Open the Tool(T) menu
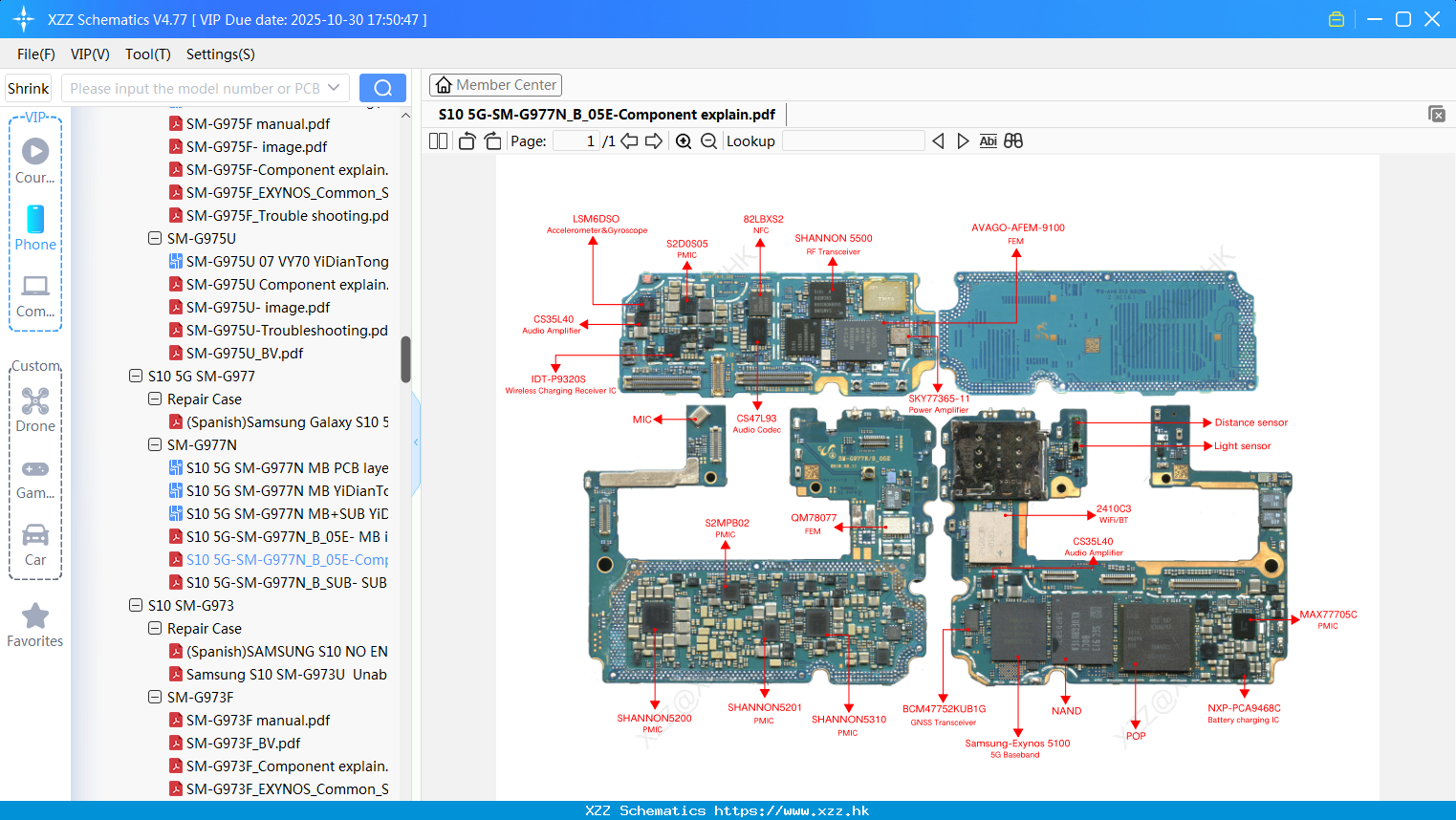The width and height of the screenshot is (1456, 820). [x=148, y=54]
